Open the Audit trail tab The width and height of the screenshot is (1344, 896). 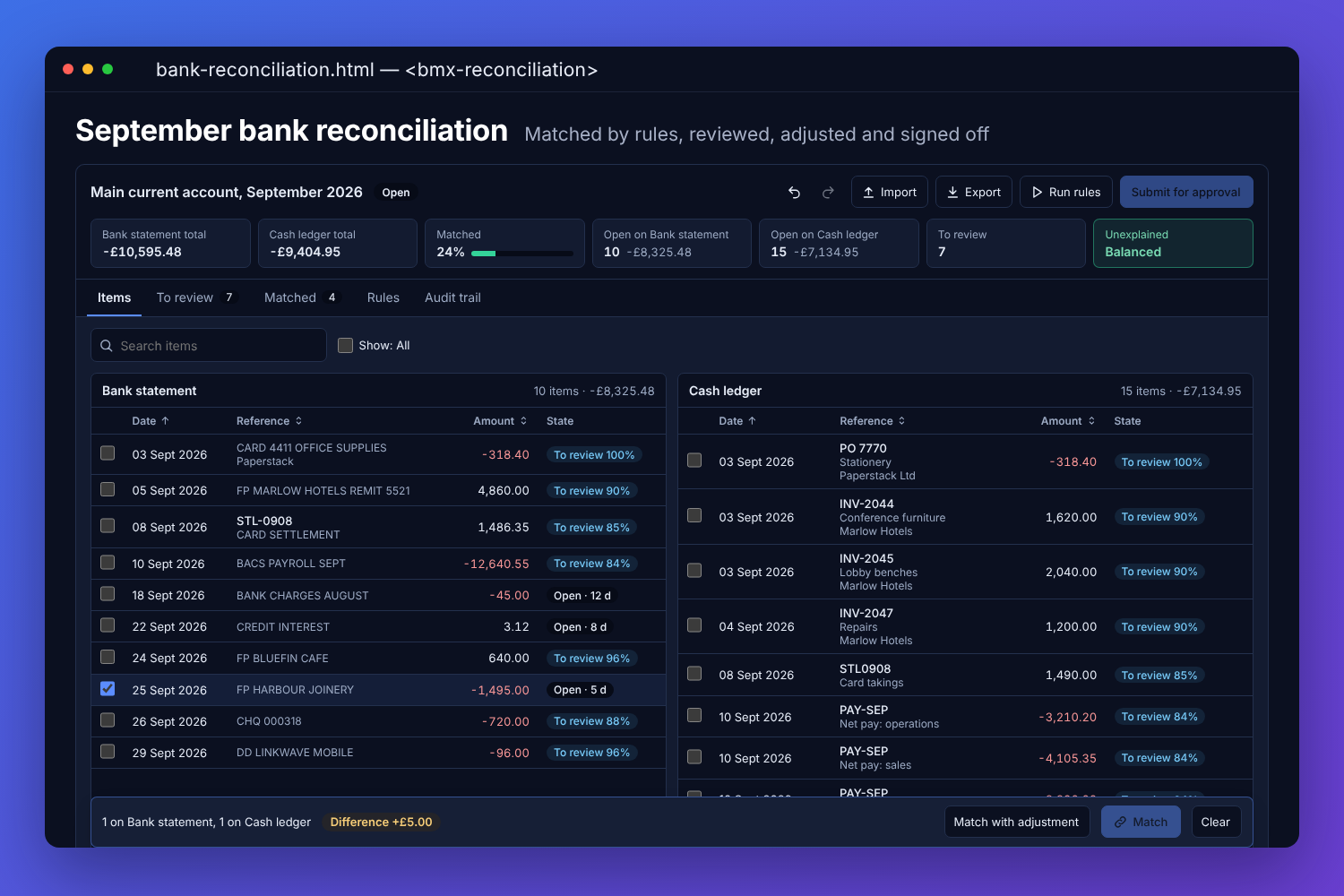coord(452,297)
